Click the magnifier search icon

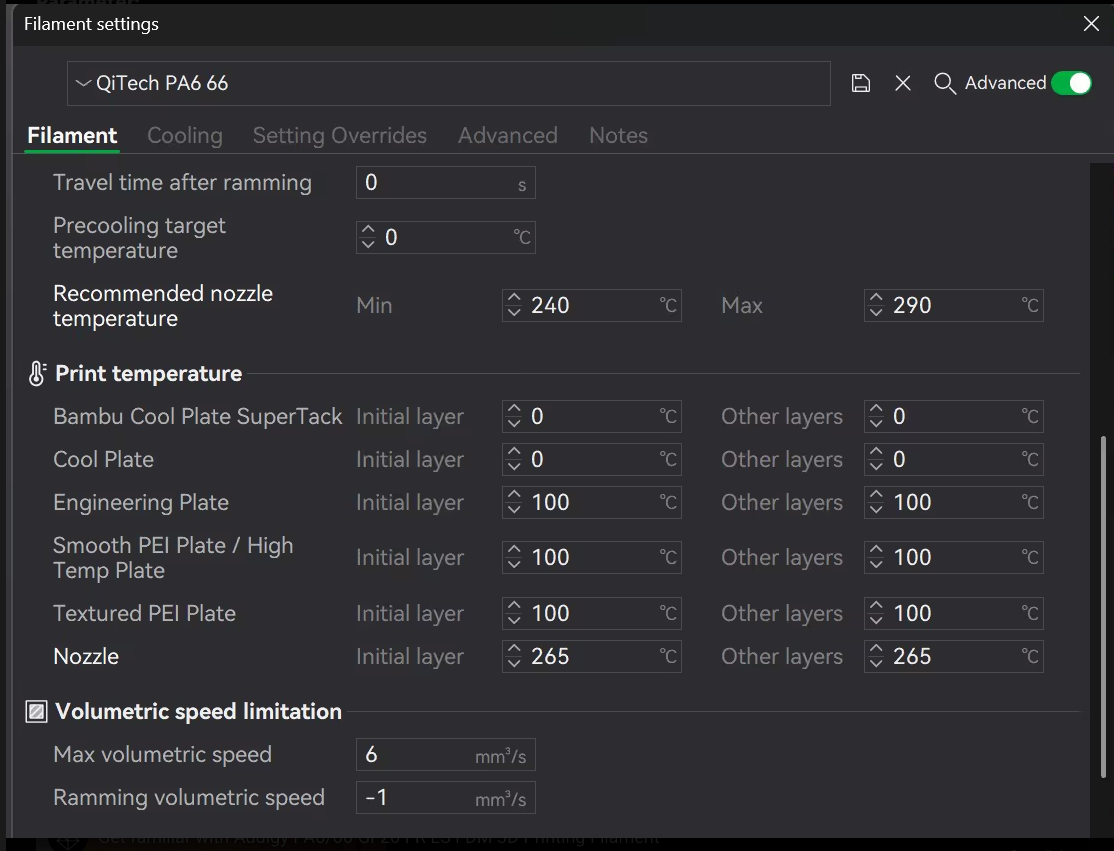click(x=944, y=84)
